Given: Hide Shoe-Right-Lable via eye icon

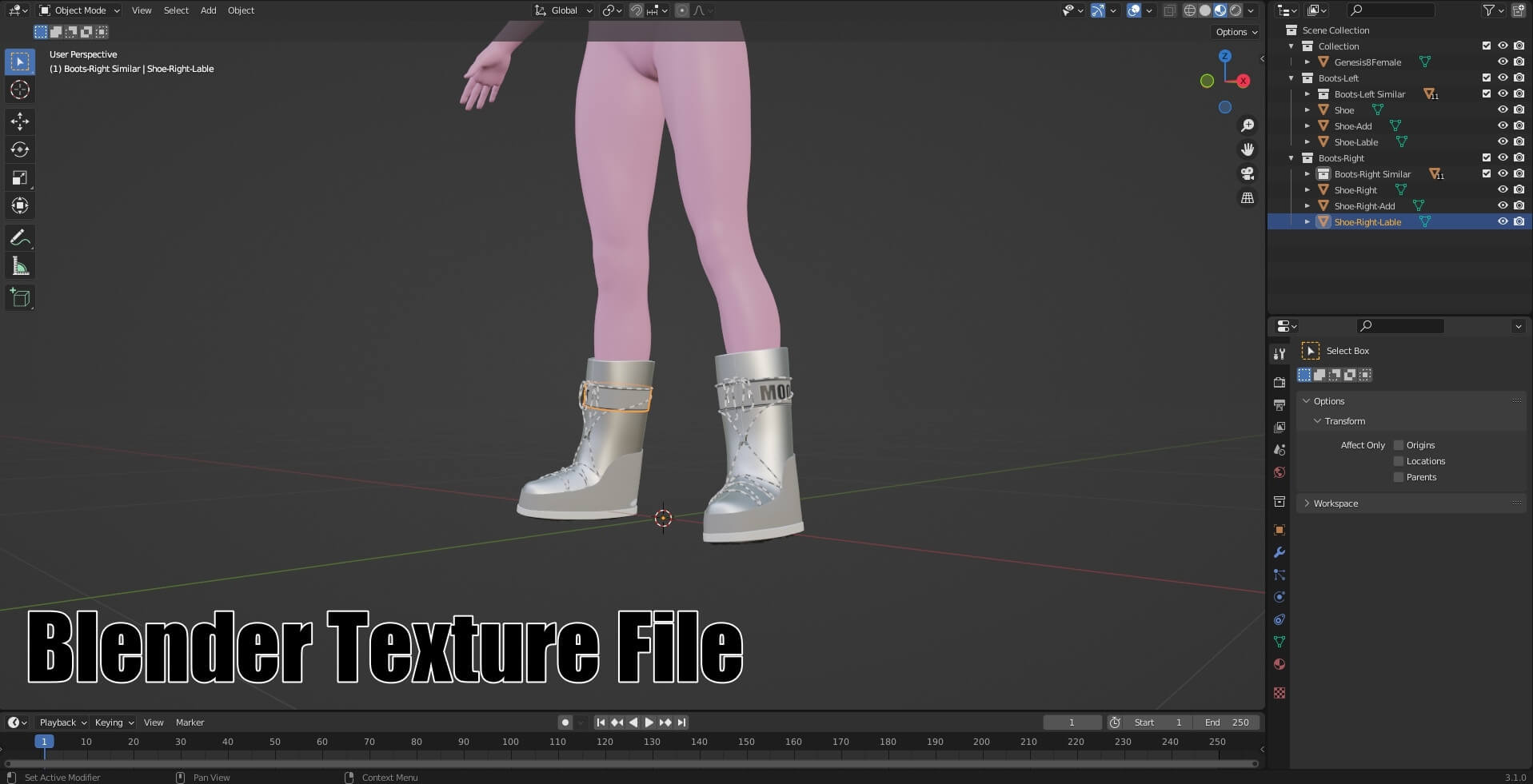Looking at the screenshot, I should 1503,221.
